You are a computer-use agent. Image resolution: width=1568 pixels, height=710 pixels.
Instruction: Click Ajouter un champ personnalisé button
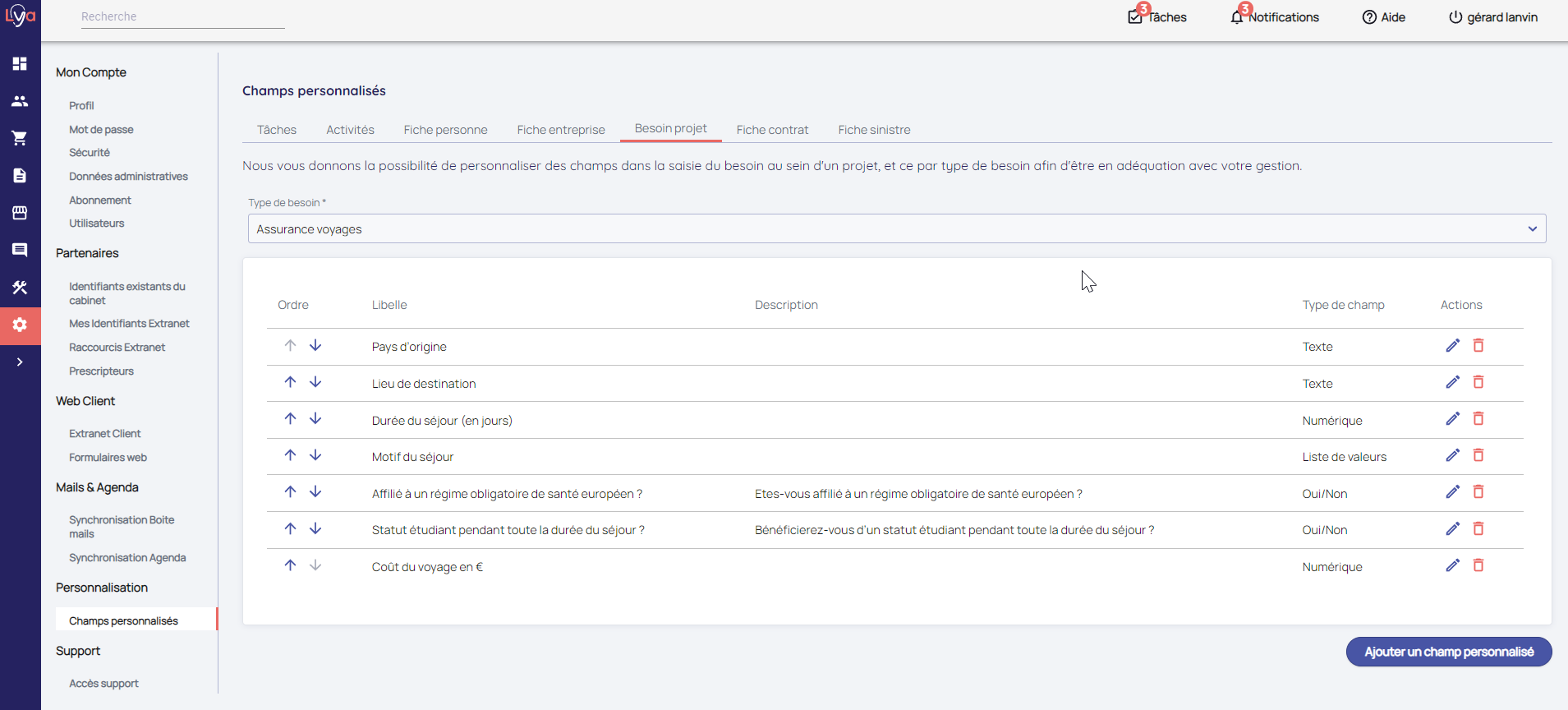coord(1448,652)
